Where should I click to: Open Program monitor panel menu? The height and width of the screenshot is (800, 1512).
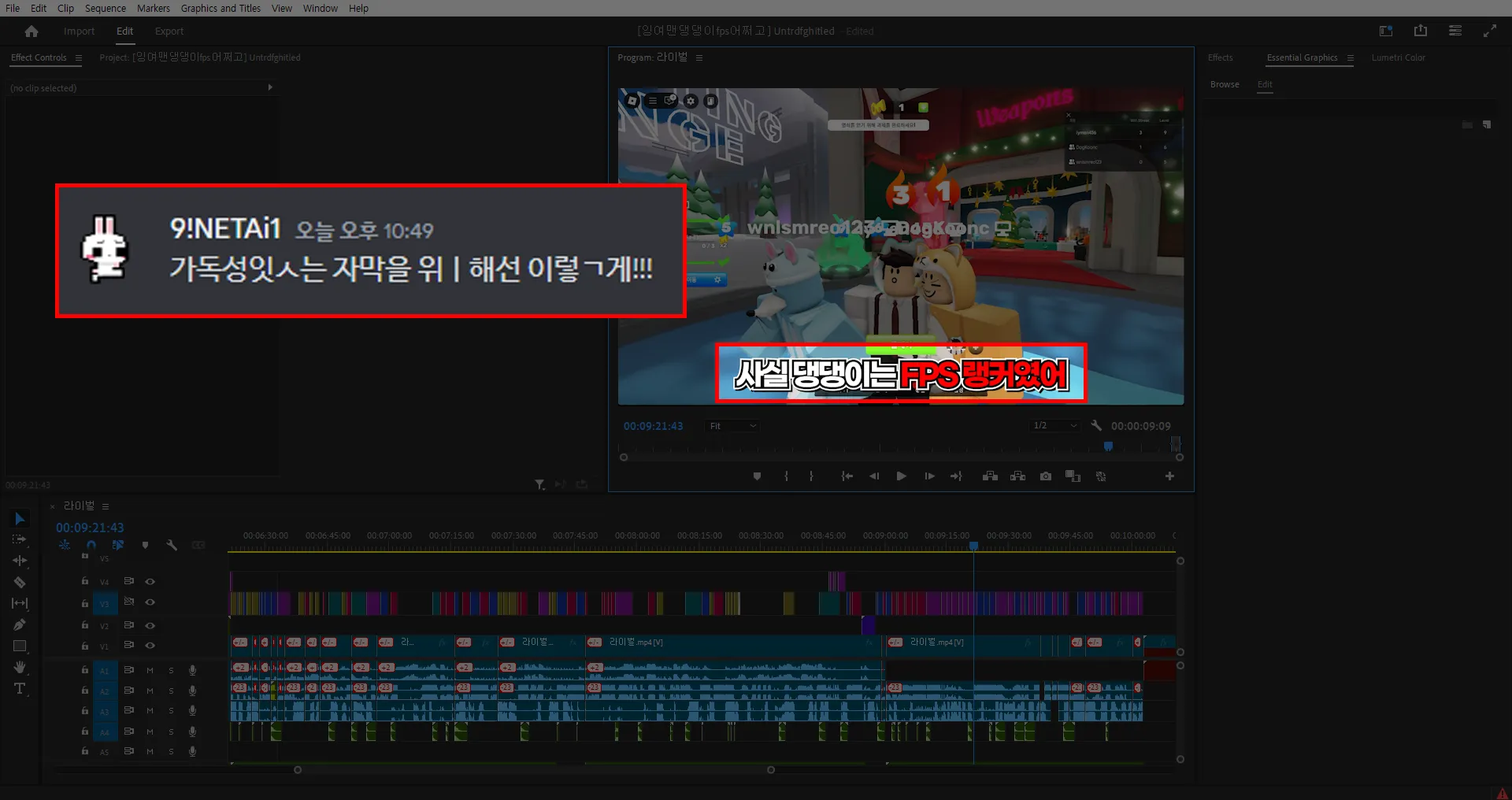pos(699,57)
